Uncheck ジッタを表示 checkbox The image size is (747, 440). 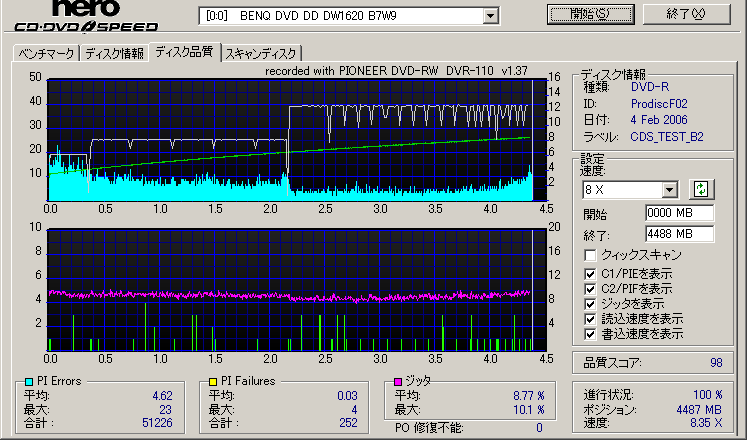590,304
